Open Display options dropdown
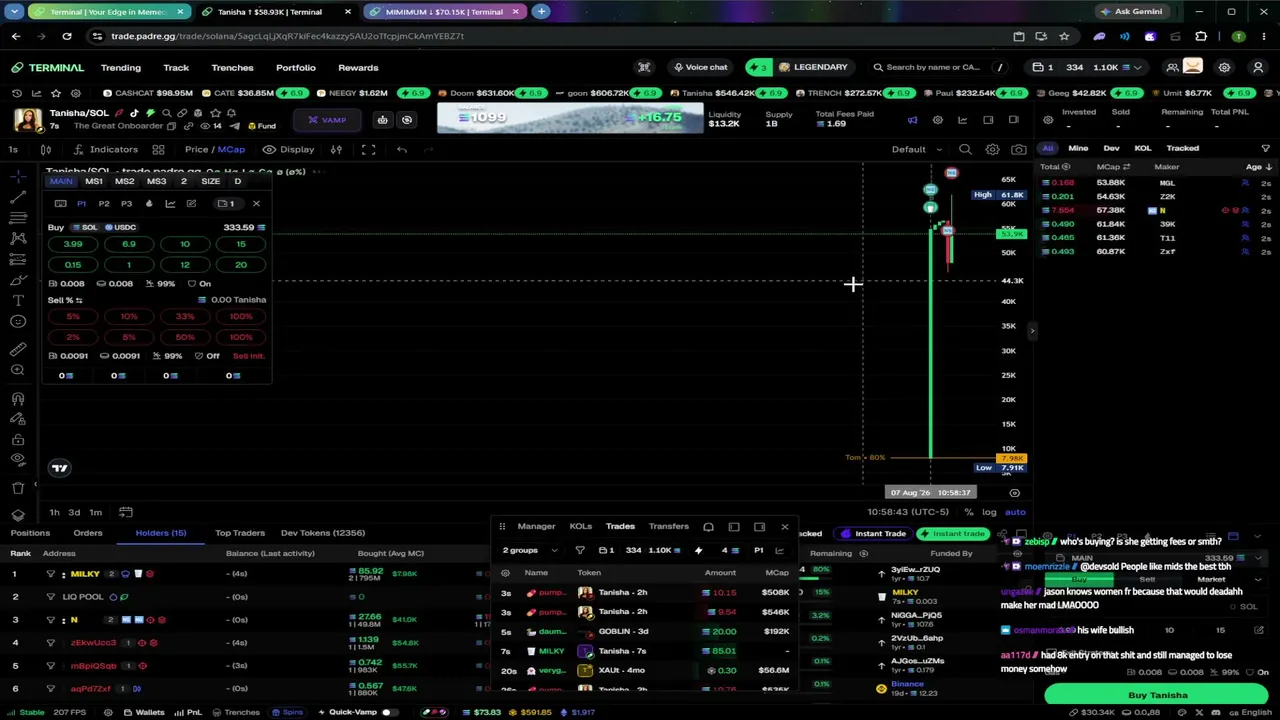1280x720 pixels. (x=289, y=149)
